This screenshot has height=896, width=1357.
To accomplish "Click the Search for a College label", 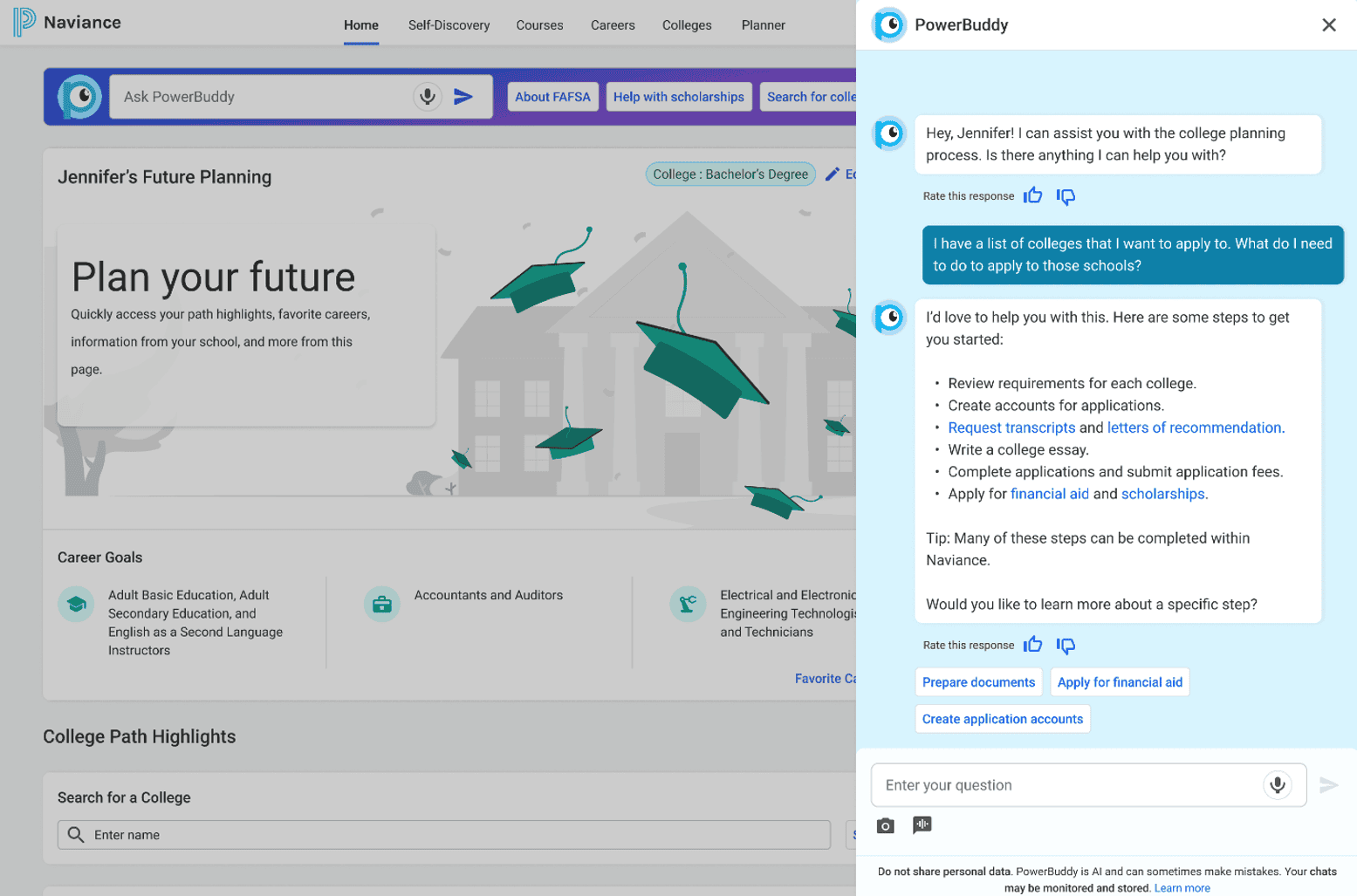I will tap(124, 797).
